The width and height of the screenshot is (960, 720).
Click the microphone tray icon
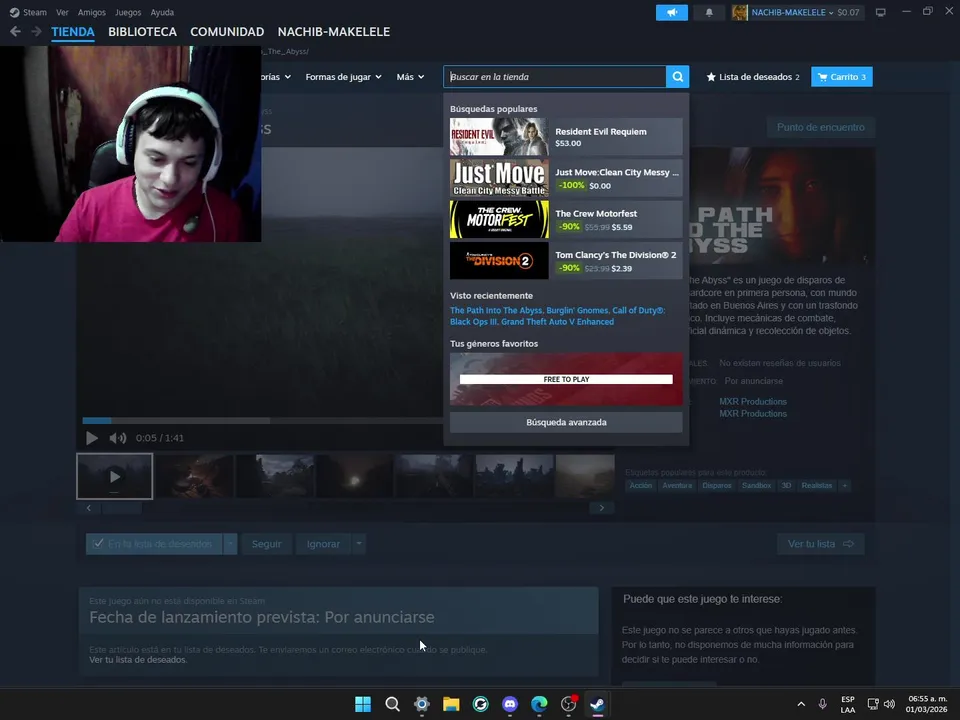click(x=822, y=704)
